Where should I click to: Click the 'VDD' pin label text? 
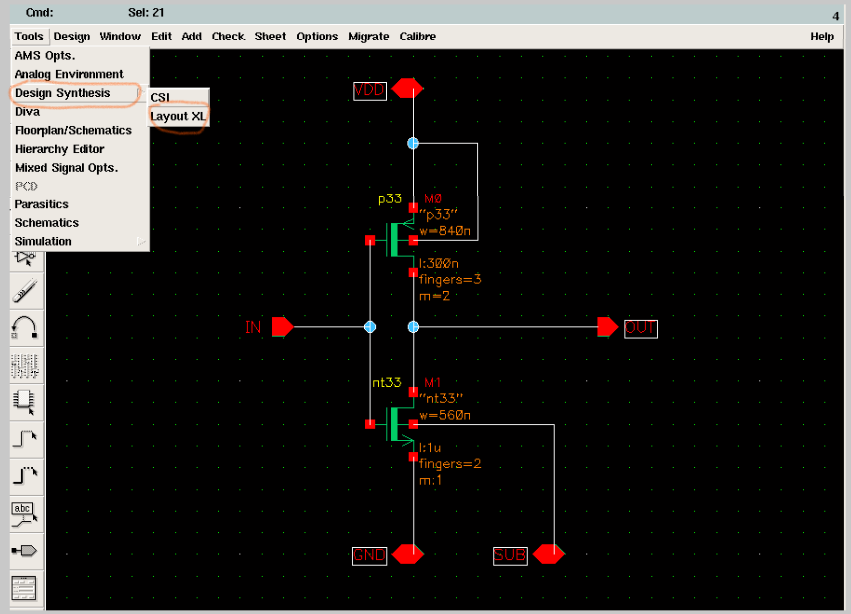[x=370, y=90]
